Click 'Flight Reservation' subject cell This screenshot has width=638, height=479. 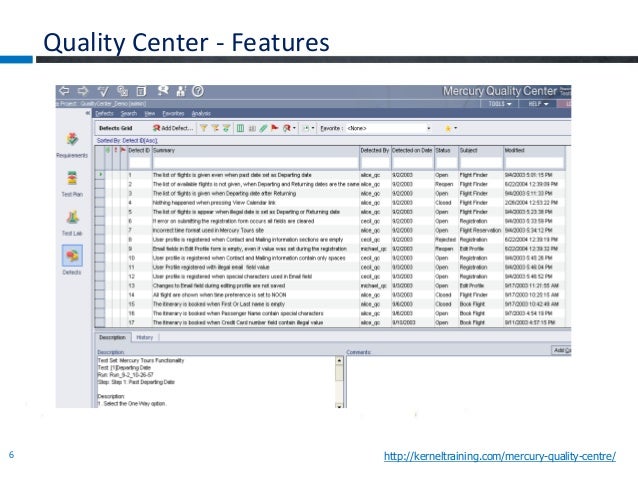pyautogui.click(x=481, y=230)
